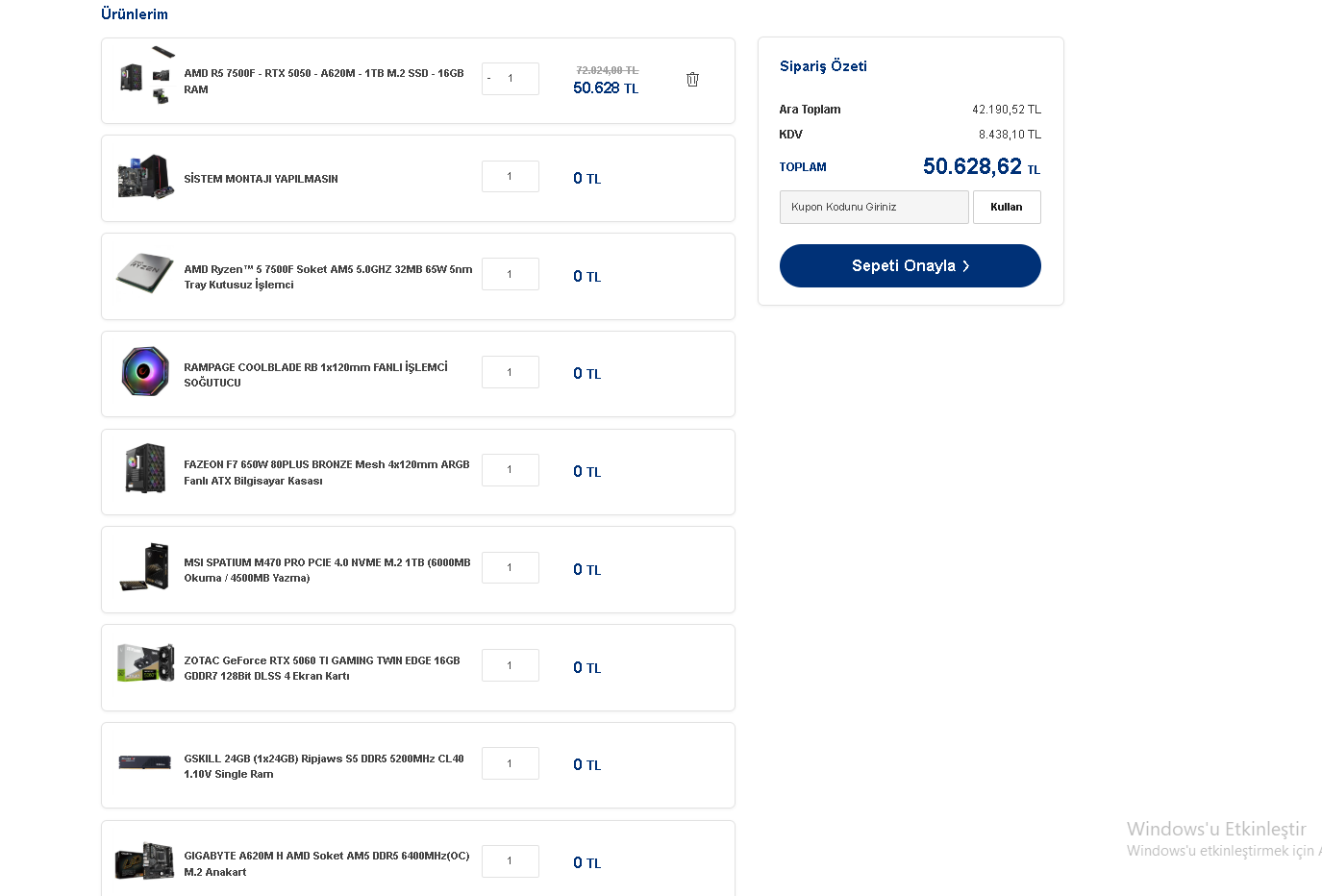This screenshot has height=896, width=1322.
Task: Click the Zotac RTX 5060 Ti thumbnail
Action: pos(145,665)
